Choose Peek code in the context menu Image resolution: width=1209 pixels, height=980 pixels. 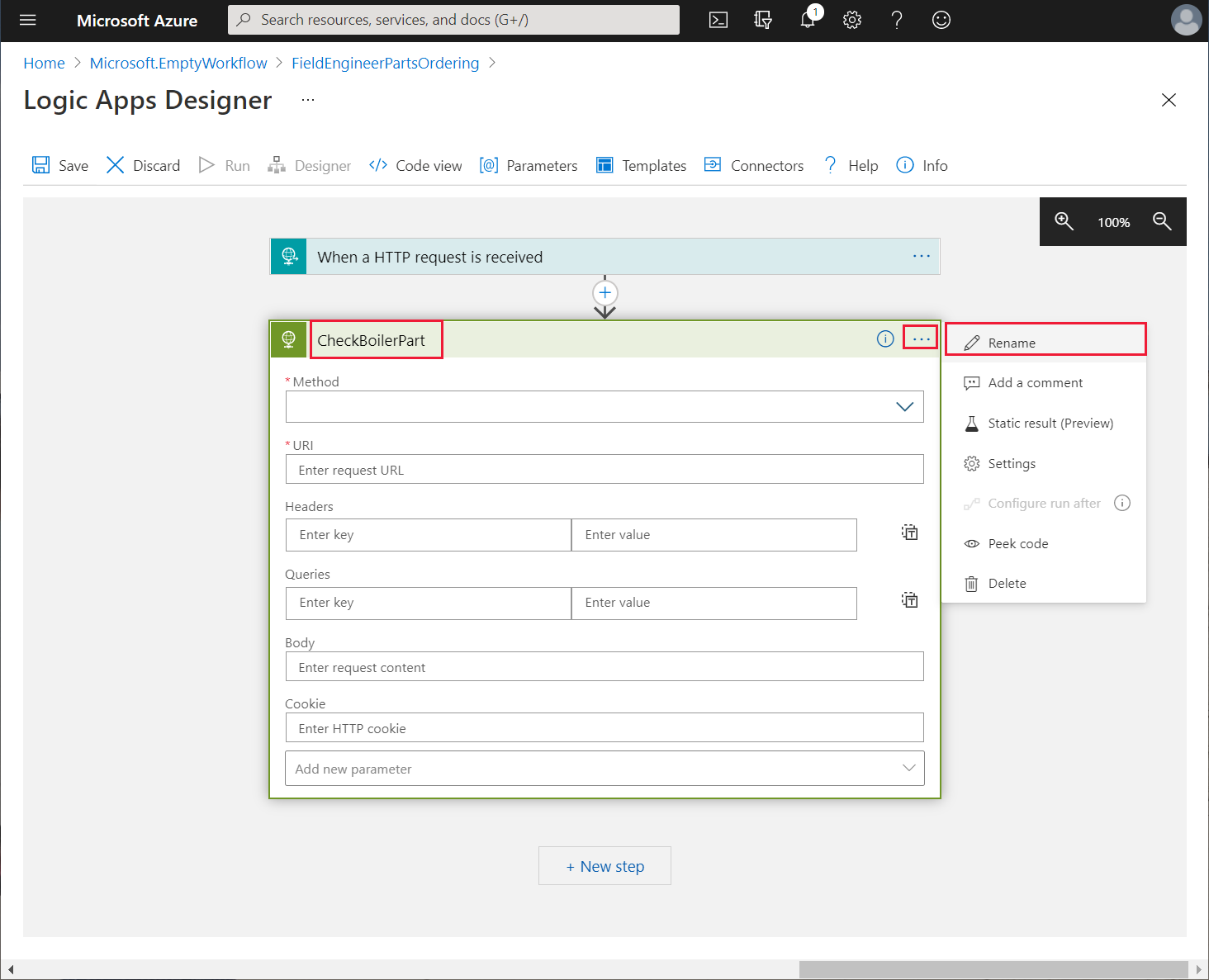(x=1017, y=543)
